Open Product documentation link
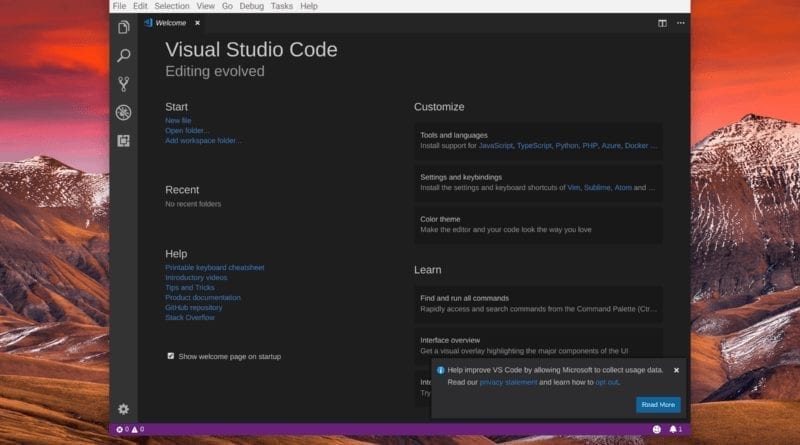 tap(203, 298)
